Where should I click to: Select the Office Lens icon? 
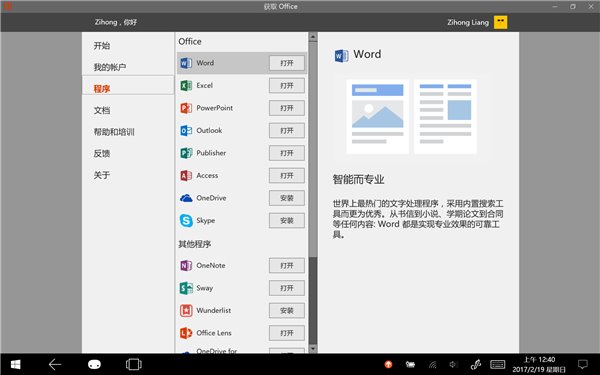click(186, 333)
